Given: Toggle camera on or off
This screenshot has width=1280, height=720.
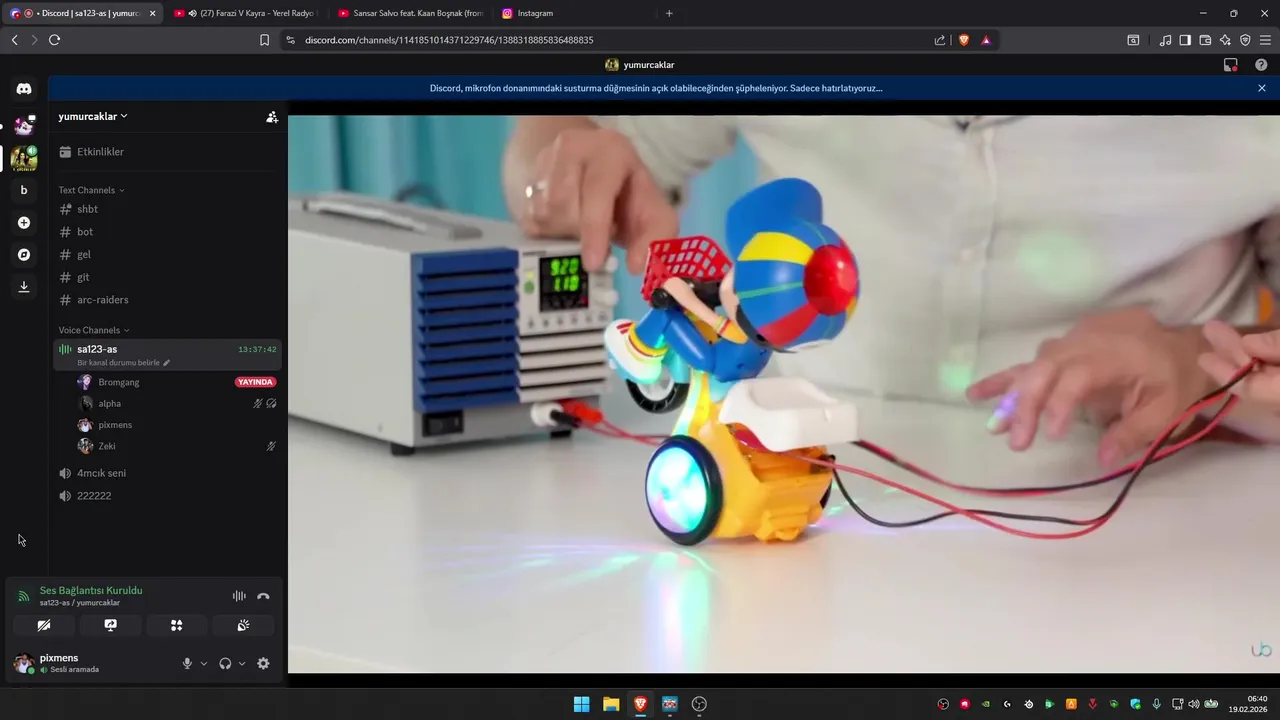Looking at the screenshot, I should click(x=44, y=625).
